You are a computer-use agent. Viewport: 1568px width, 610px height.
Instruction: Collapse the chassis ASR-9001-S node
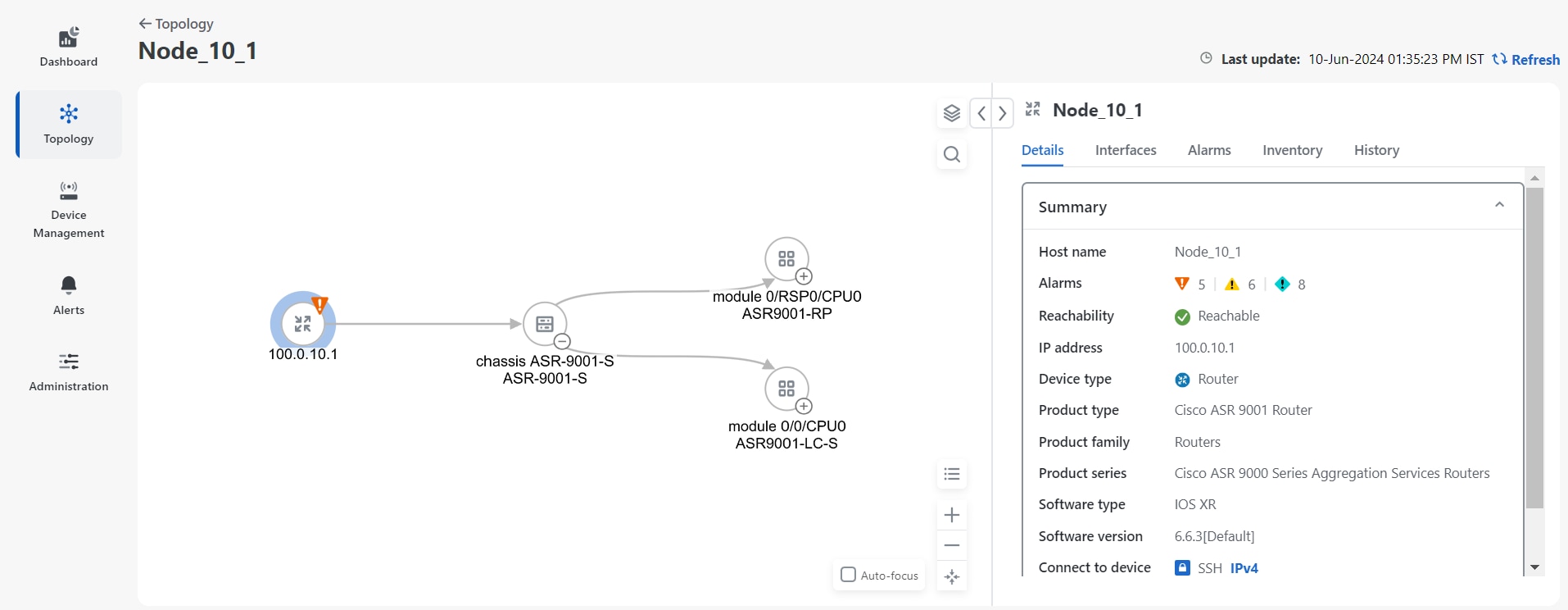pos(562,342)
